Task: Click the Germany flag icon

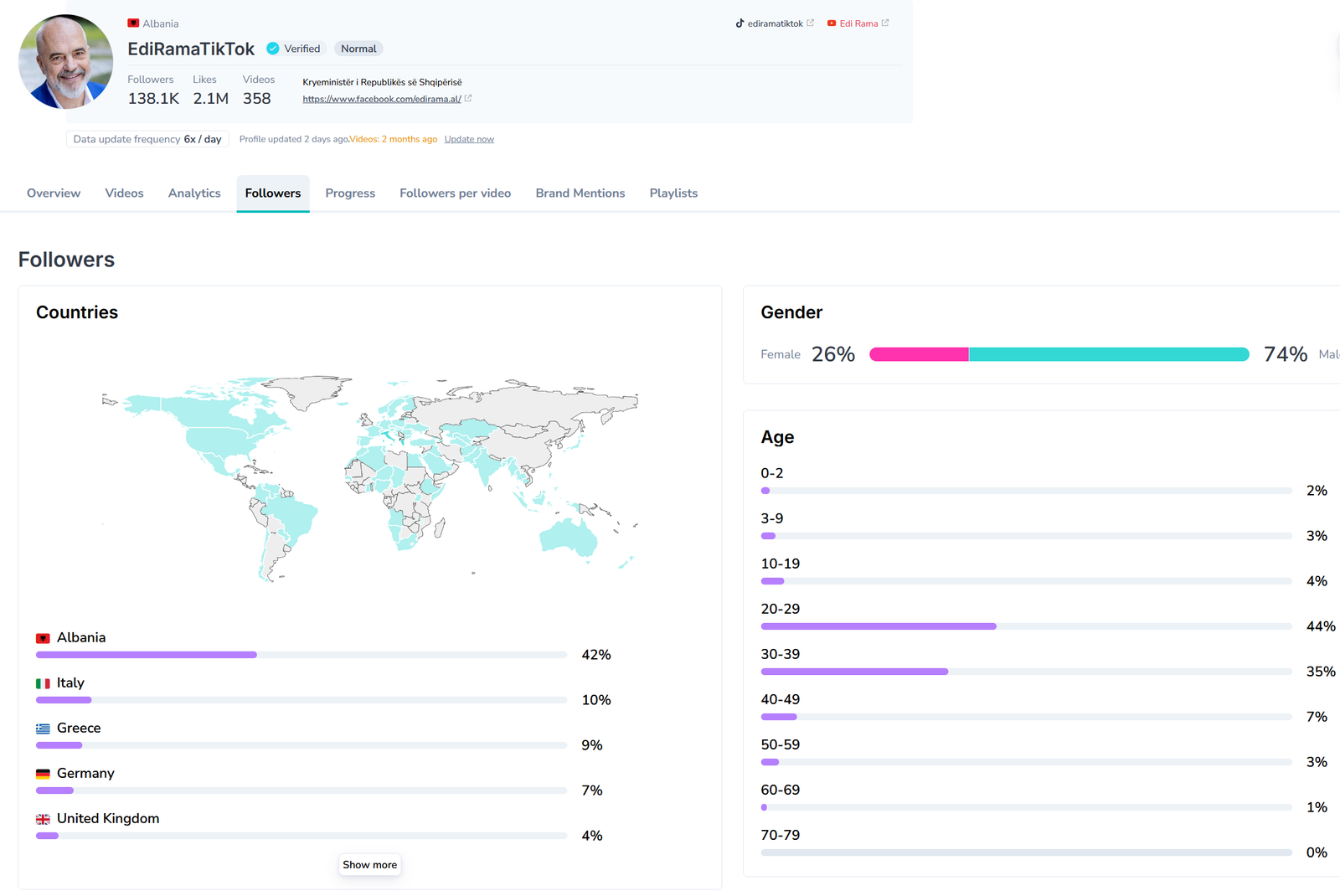Action: (x=43, y=774)
